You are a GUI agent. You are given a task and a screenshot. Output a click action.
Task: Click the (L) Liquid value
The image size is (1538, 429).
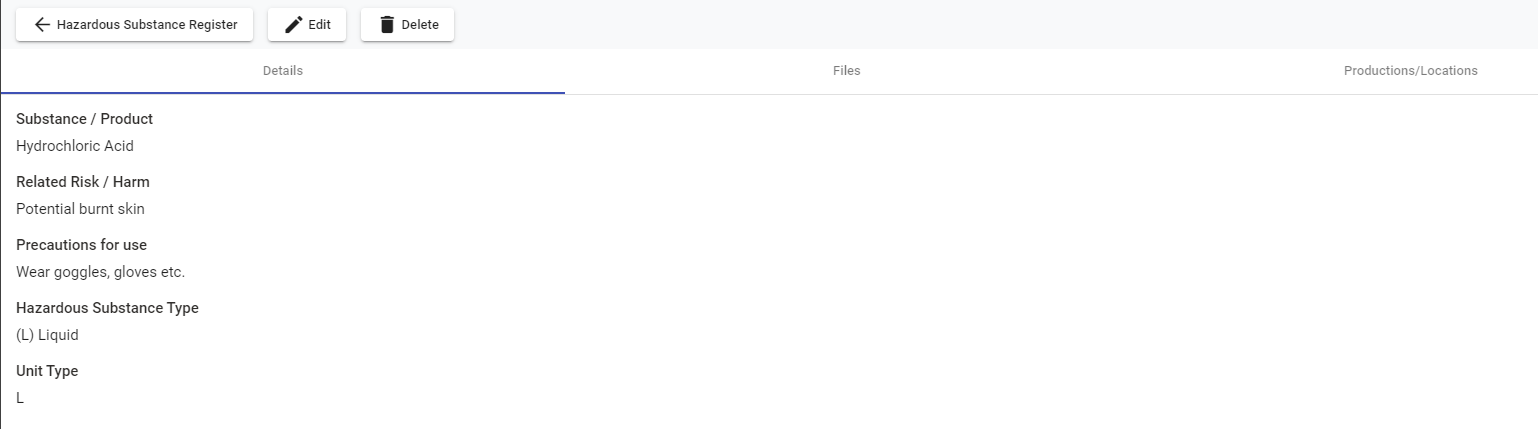point(47,335)
